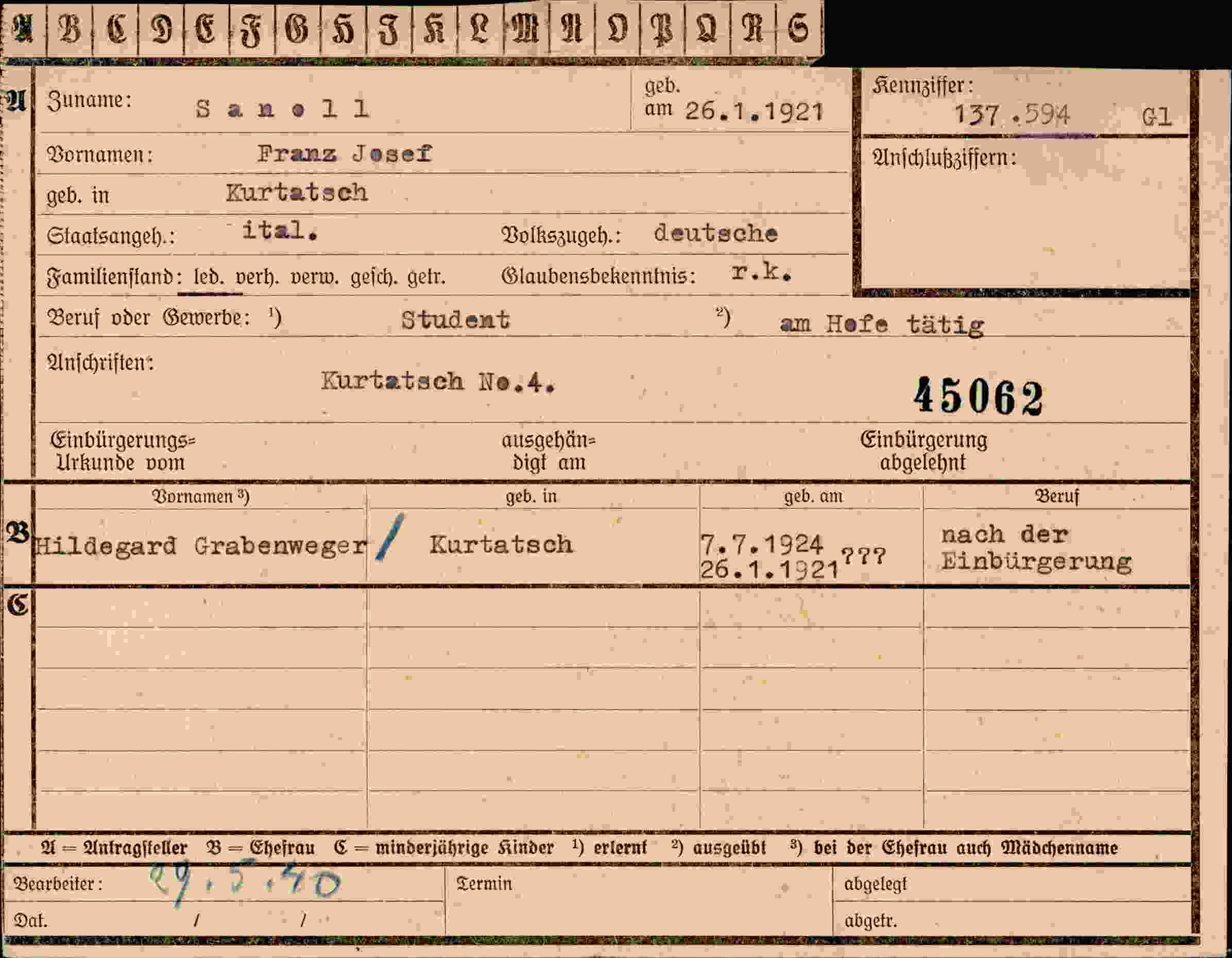1232x958 pixels.
Task: Click the 'verw.' marital status option
Action: tap(315, 278)
